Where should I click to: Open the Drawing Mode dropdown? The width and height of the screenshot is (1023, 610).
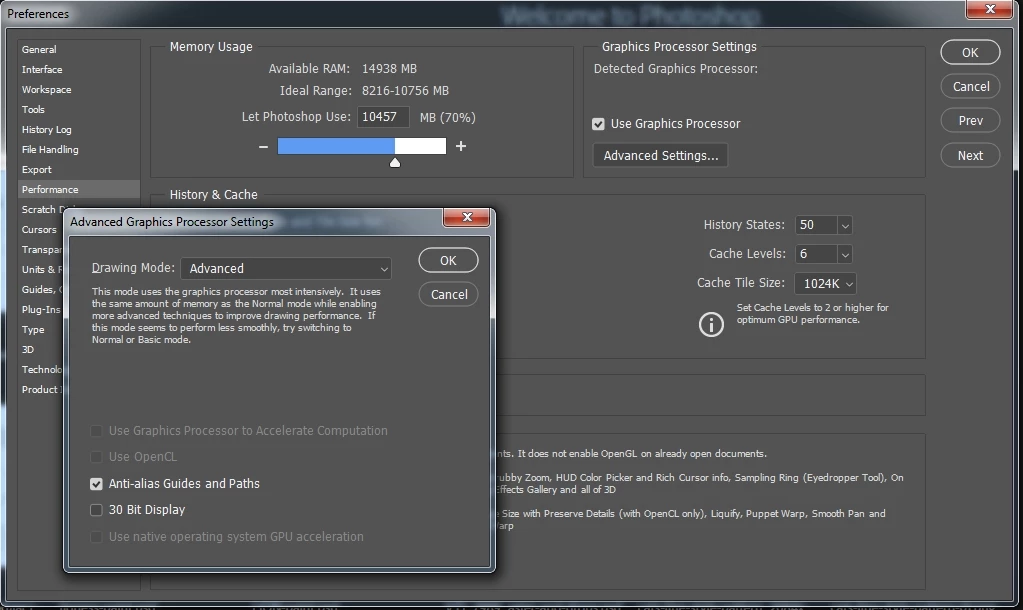286,269
